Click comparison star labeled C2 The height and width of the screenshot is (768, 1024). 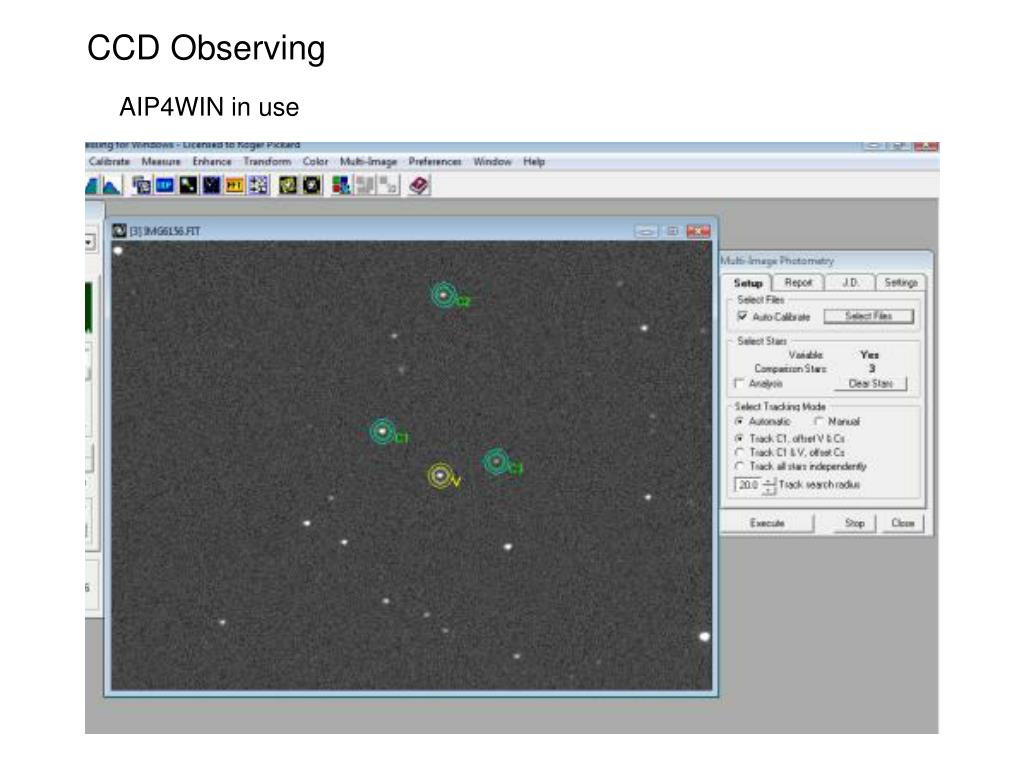coord(444,295)
